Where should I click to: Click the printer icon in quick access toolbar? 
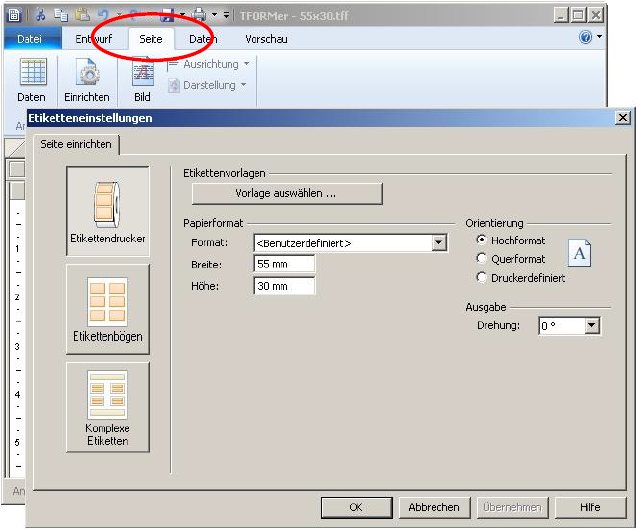[x=199, y=15]
